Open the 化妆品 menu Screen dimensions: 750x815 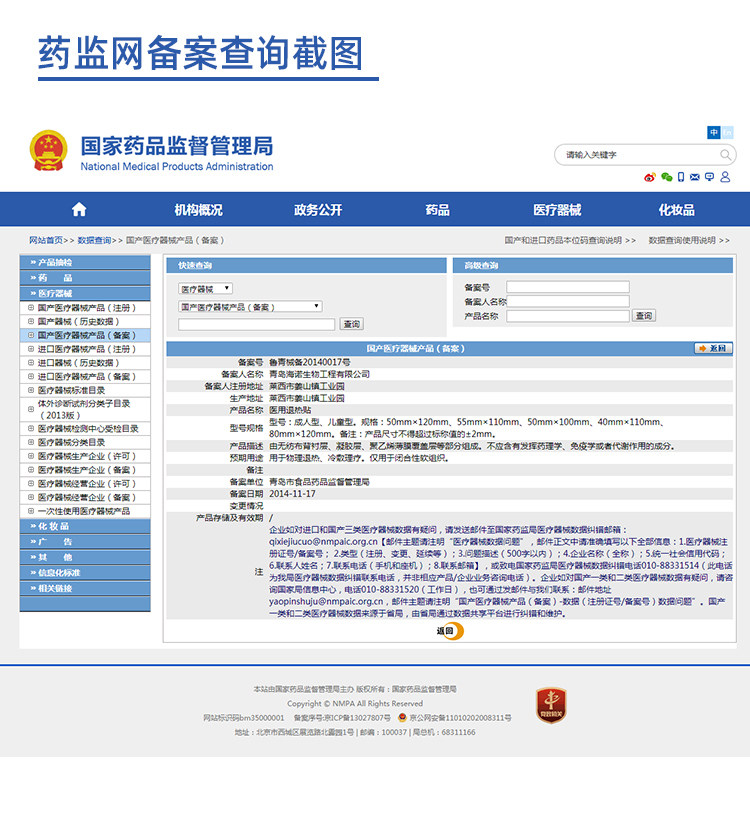click(x=676, y=209)
